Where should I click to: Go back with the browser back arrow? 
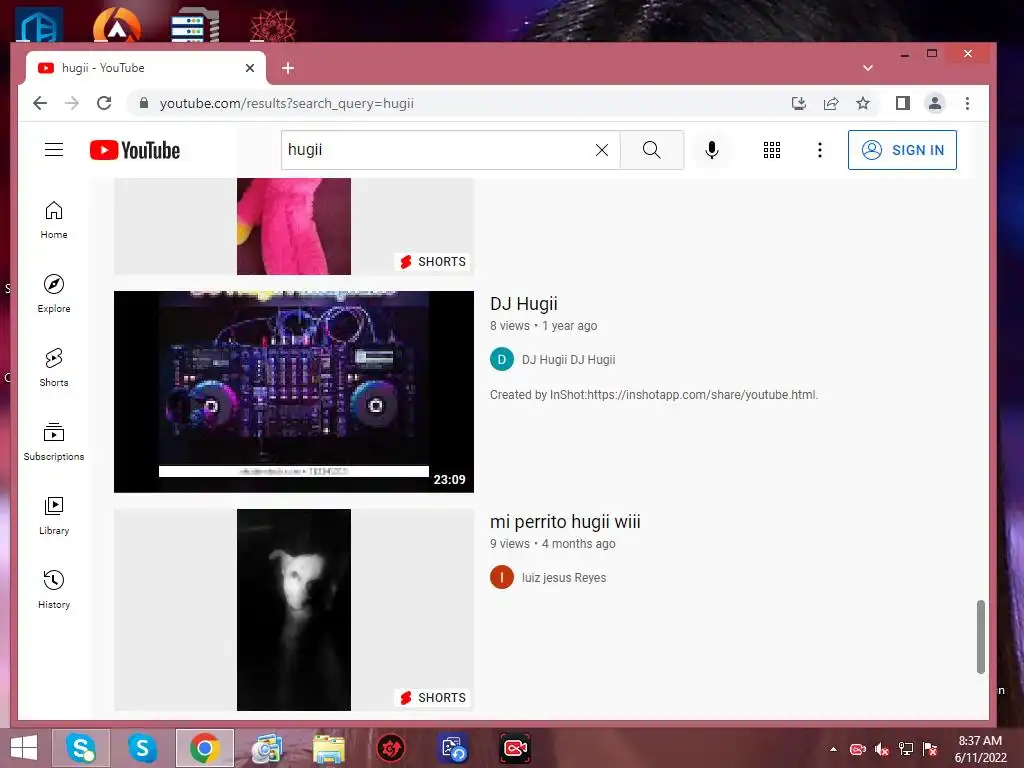pyautogui.click(x=40, y=103)
